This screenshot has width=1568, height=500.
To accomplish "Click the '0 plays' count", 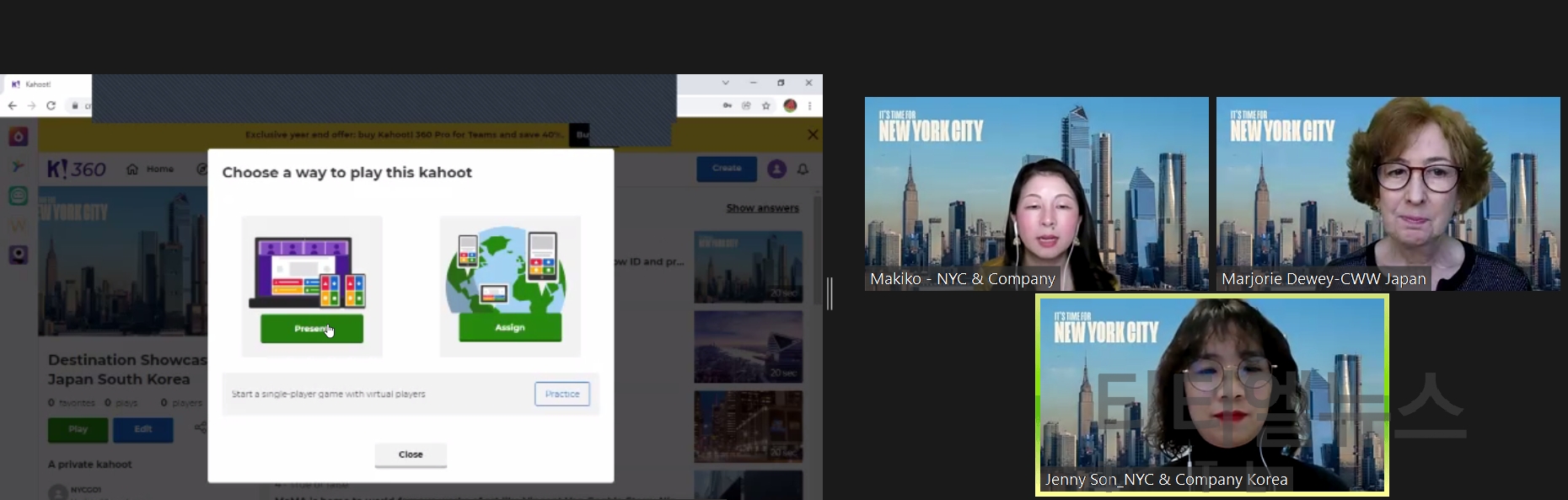I will [x=121, y=403].
